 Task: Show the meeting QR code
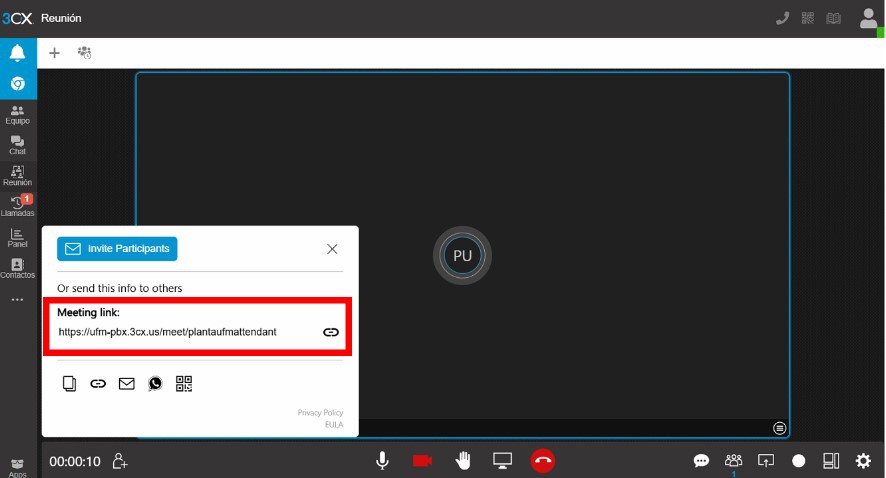183,383
